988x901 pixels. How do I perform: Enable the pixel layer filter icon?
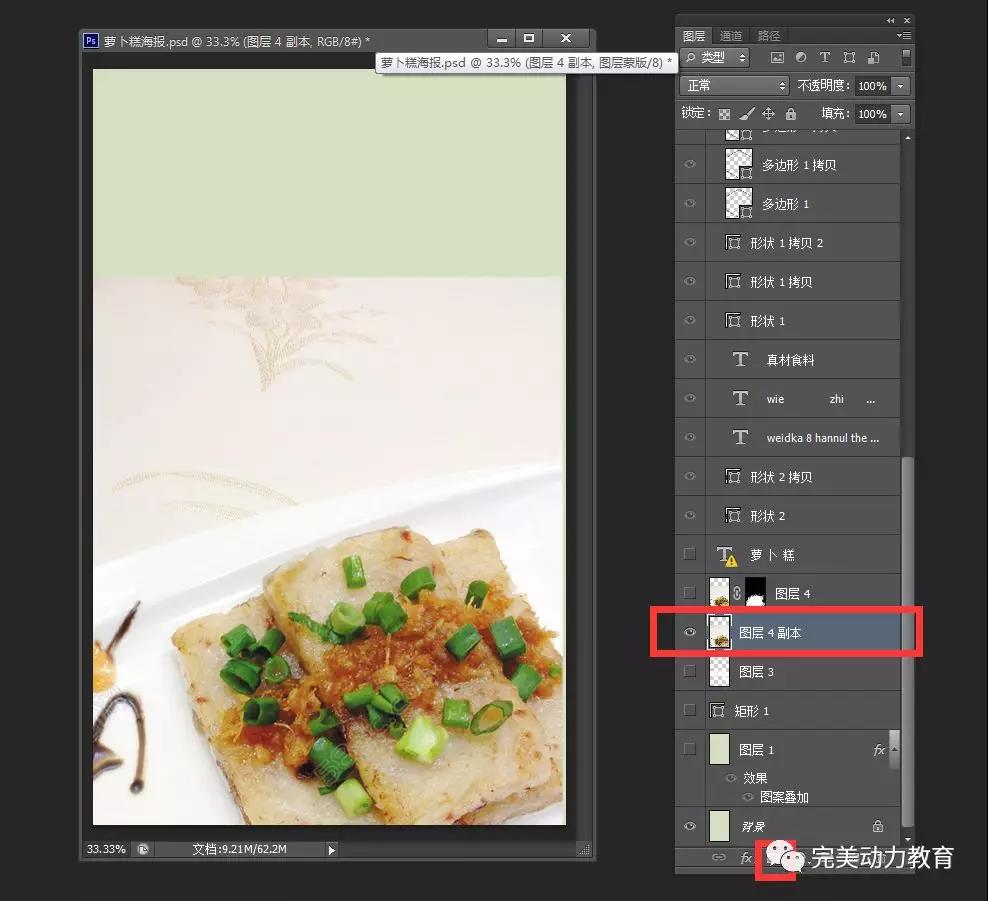point(776,58)
